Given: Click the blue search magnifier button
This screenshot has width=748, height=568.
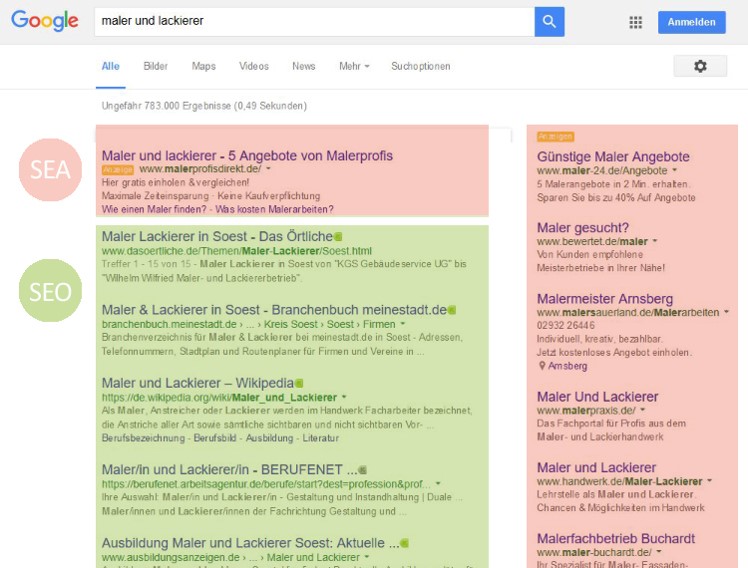Looking at the screenshot, I should click(x=549, y=21).
